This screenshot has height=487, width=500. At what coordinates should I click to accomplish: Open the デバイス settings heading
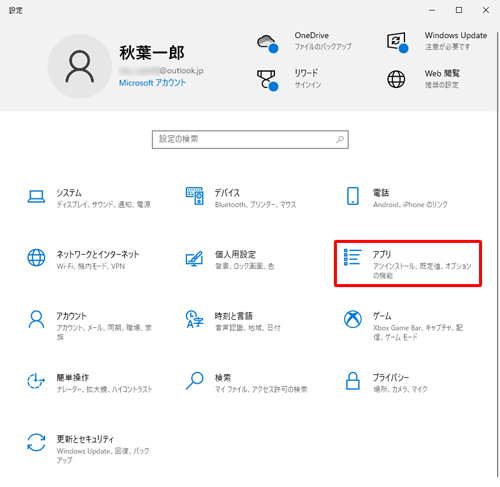pyautogui.click(x=227, y=193)
